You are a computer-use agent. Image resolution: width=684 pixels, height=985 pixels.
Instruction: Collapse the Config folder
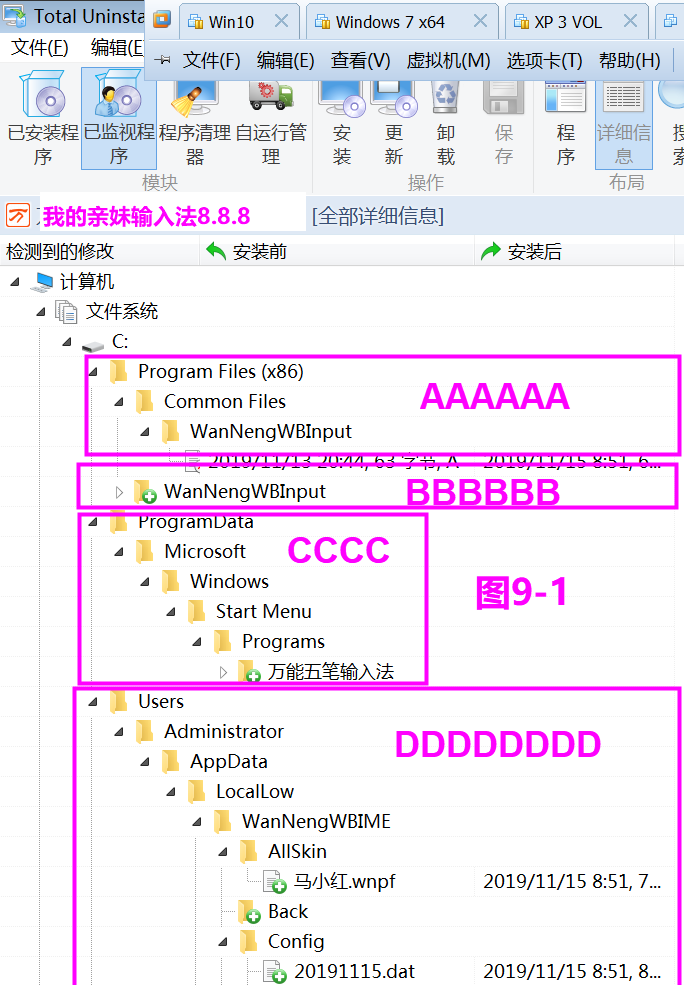coord(223,942)
